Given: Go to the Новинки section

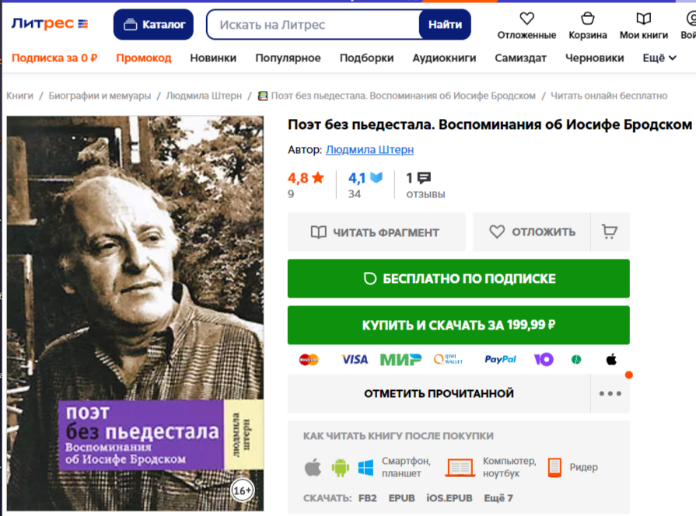Looking at the screenshot, I should tap(213, 58).
